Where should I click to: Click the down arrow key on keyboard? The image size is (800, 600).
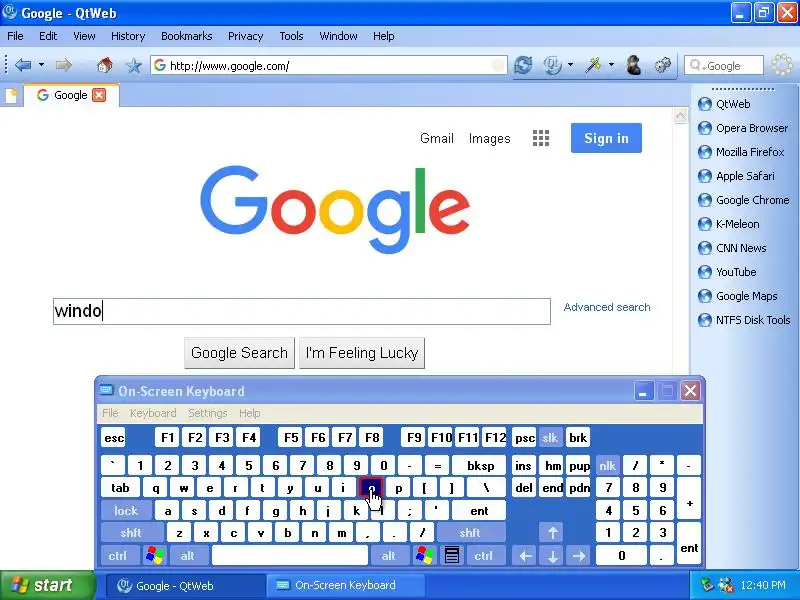coord(553,555)
